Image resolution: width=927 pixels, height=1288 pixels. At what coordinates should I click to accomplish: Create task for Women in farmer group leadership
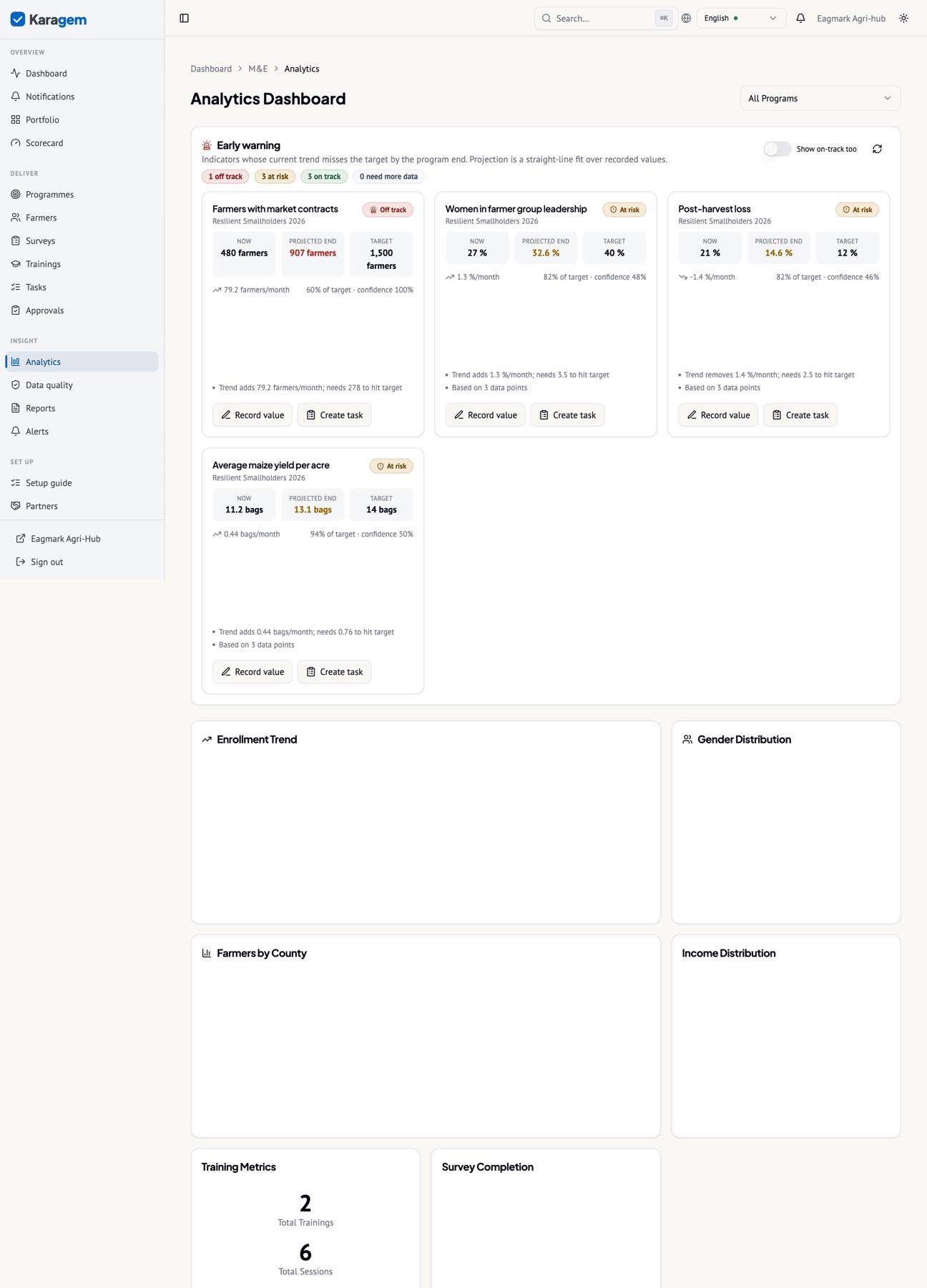tap(567, 415)
